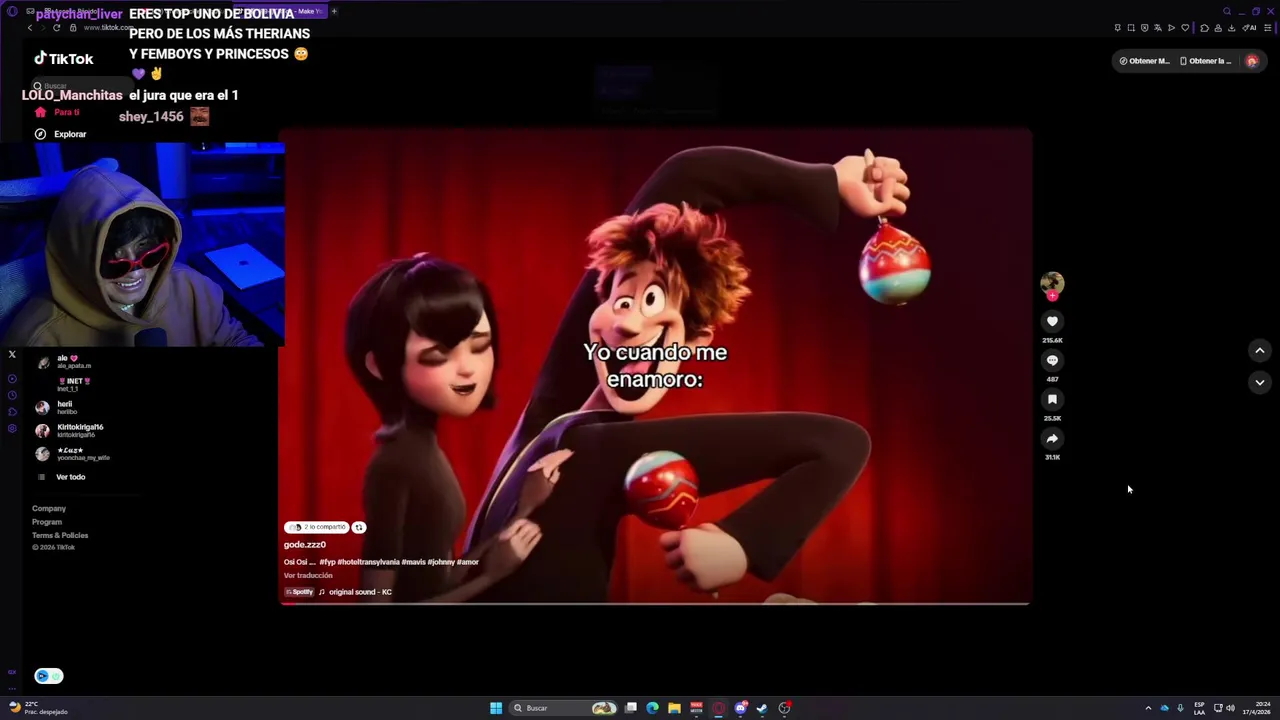
Task: Click the browser back arrow
Action: [x=30, y=27]
